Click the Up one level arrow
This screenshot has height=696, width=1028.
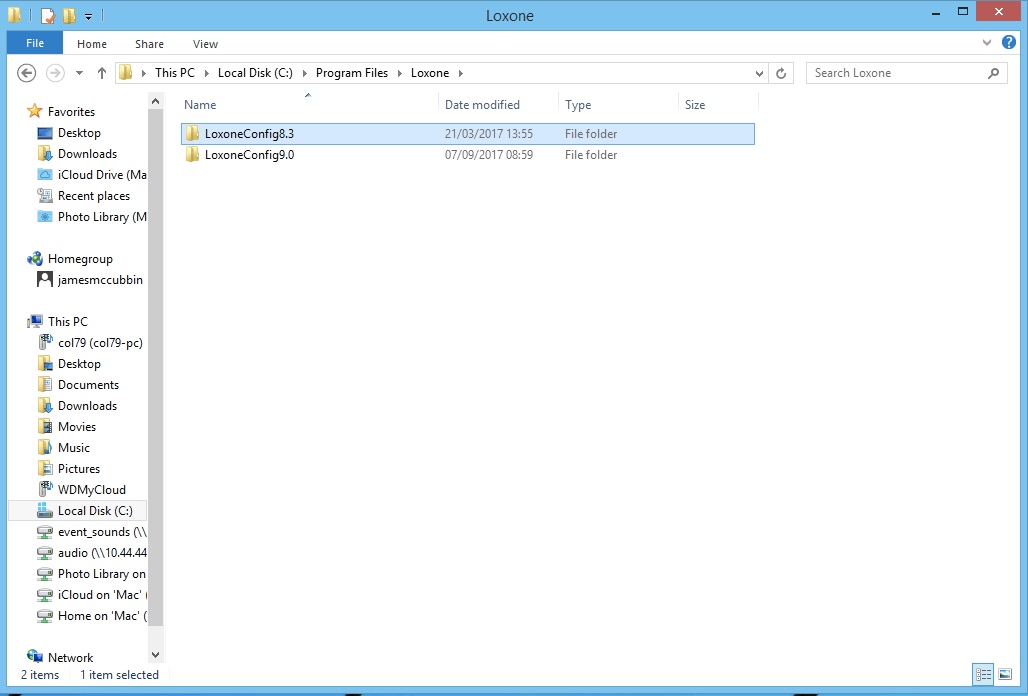tap(102, 73)
